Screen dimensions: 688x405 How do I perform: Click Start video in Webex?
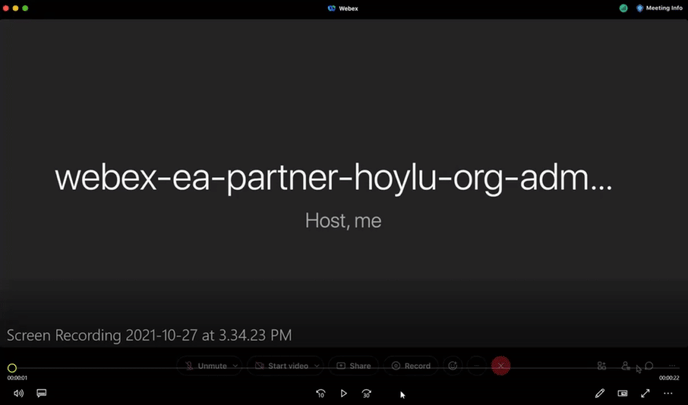[x=282, y=366]
